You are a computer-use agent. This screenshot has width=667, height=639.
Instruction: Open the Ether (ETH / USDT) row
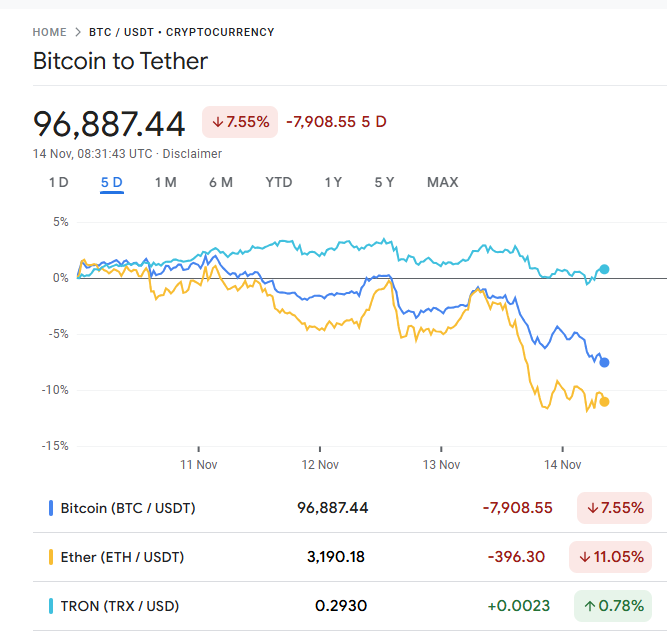pyautogui.click(x=122, y=557)
